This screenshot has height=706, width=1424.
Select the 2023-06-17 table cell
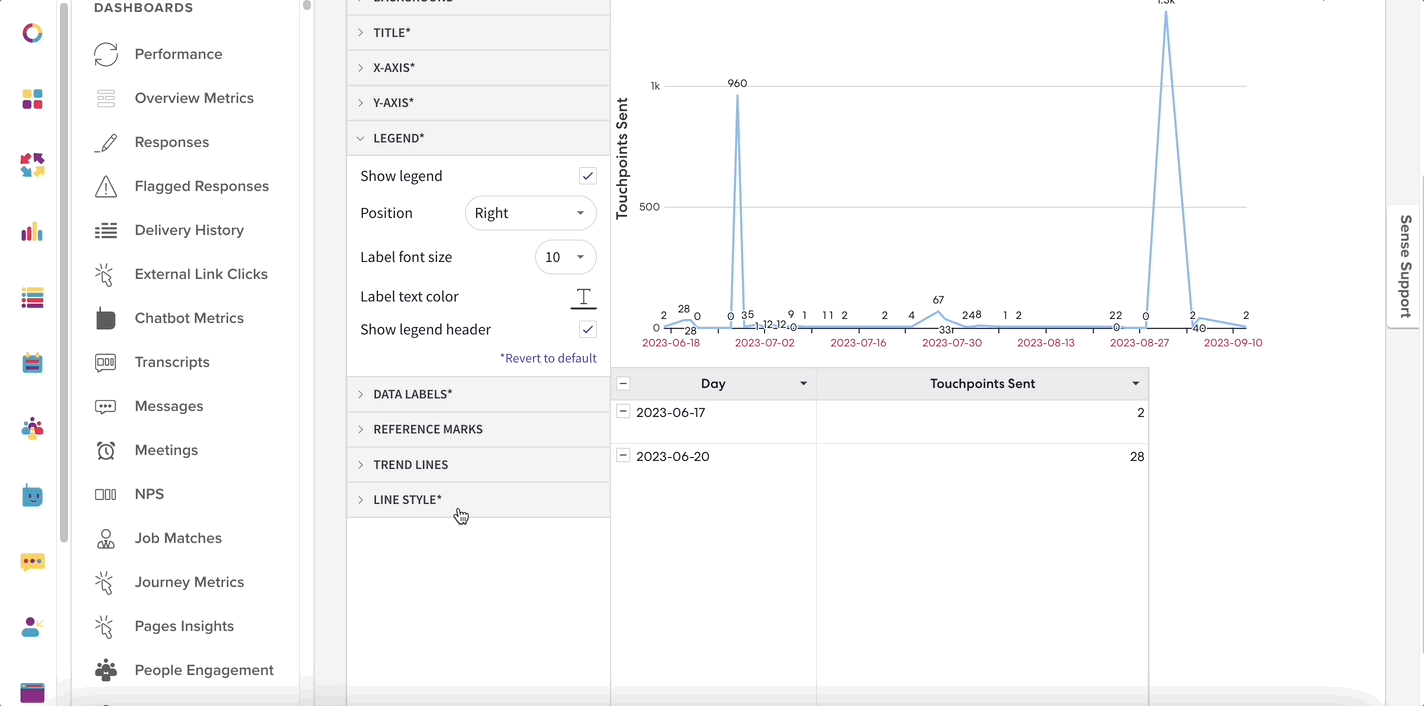point(714,422)
